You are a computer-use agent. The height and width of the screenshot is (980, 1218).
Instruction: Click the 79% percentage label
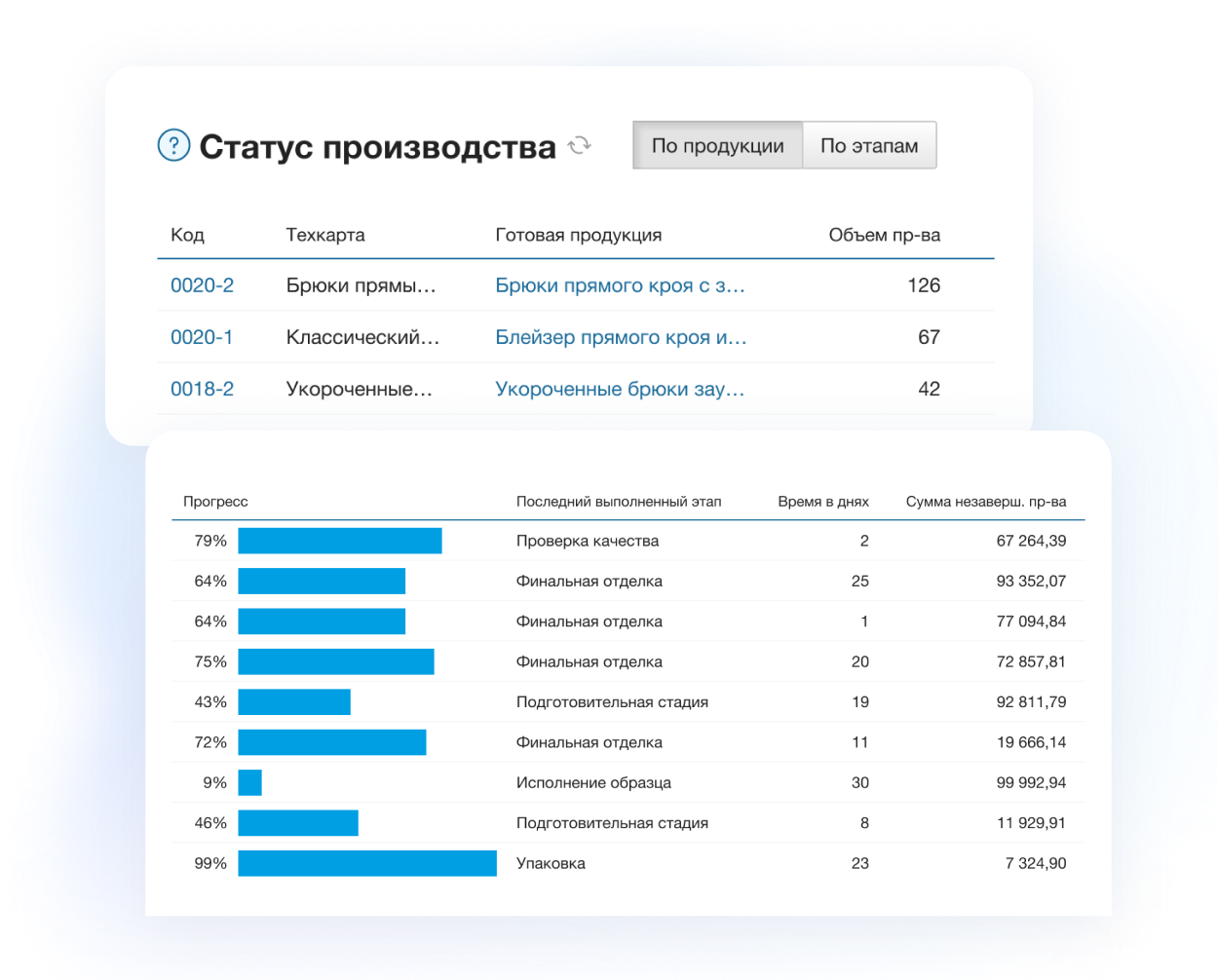coord(210,541)
